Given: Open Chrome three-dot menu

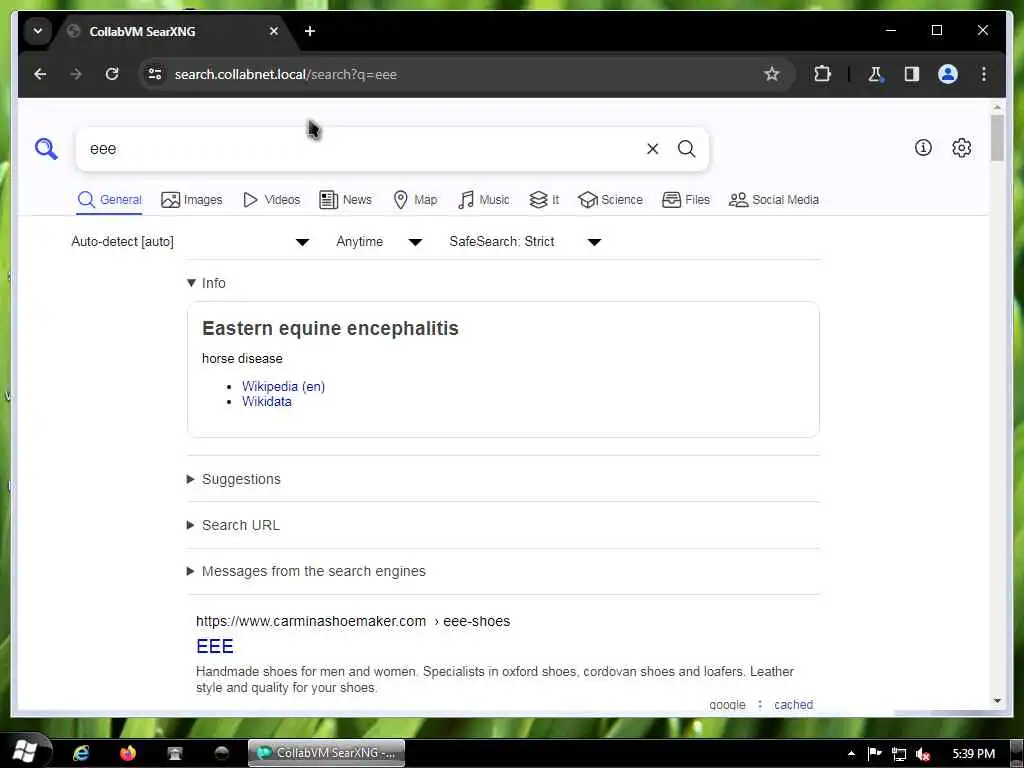Looking at the screenshot, I should (x=984, y=74).
